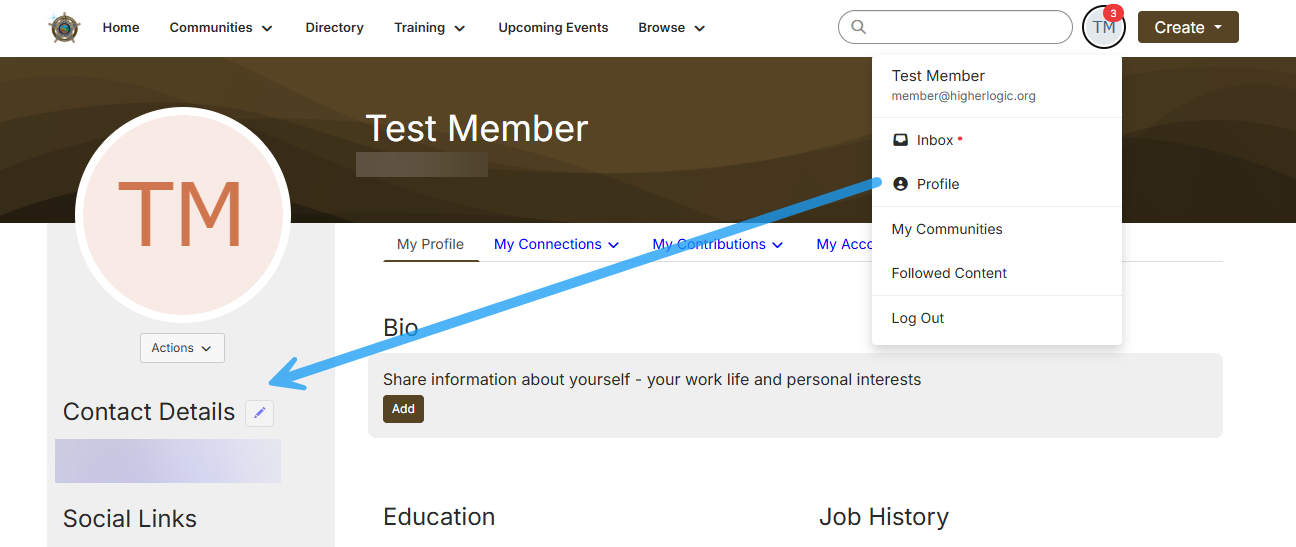Open Upcoming Events in the navbar
The image size is (1296, 547).
(x=553, y=28)
